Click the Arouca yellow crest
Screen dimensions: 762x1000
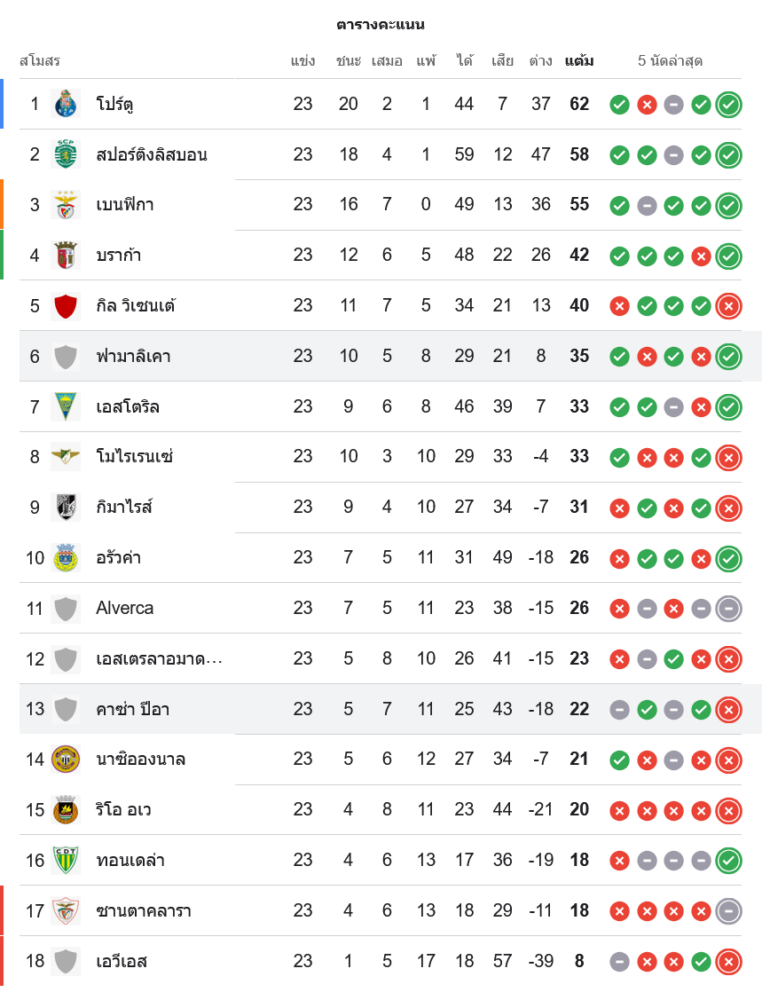pos(66,557)
